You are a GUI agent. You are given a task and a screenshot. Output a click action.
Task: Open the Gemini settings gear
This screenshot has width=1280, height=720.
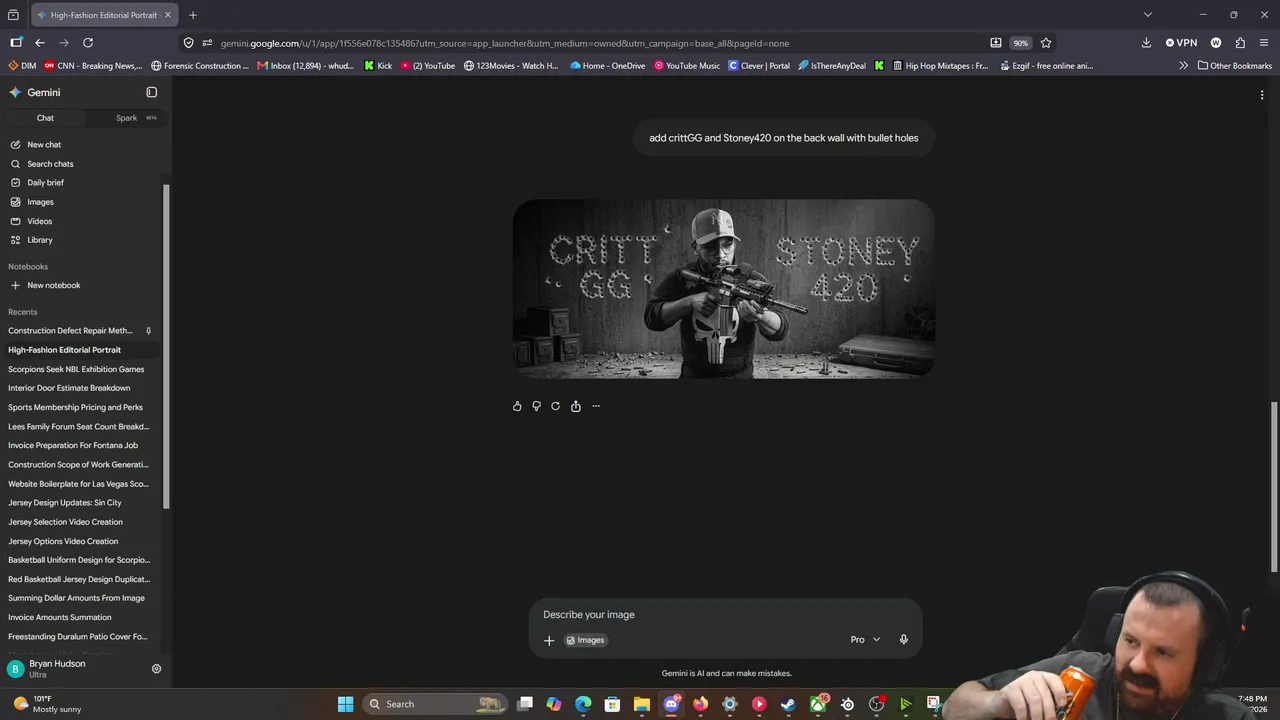point(156,669)
